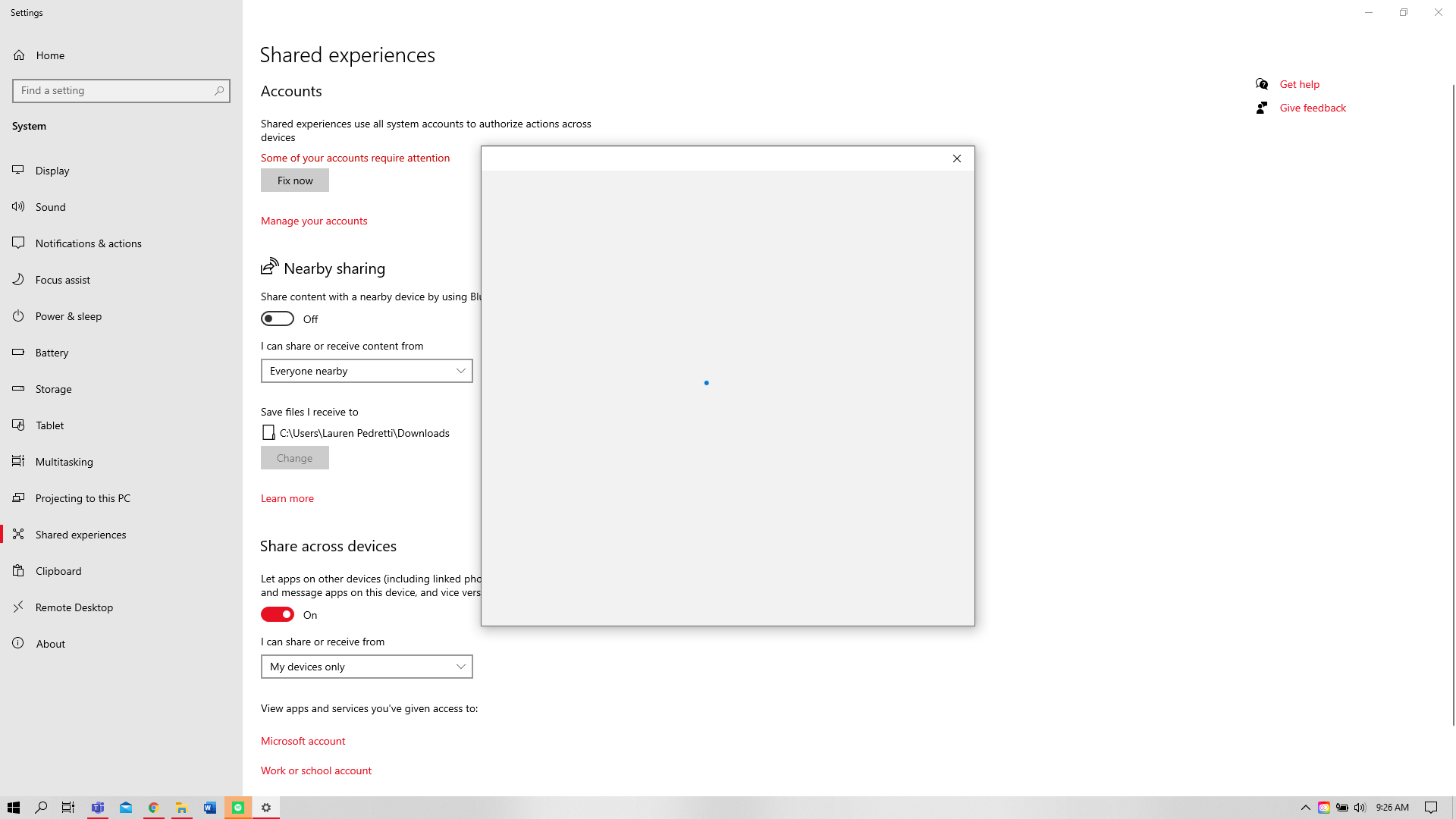1456x819 pixels.
Task: Close the loading dialog window
Action: tap(957, 158)
